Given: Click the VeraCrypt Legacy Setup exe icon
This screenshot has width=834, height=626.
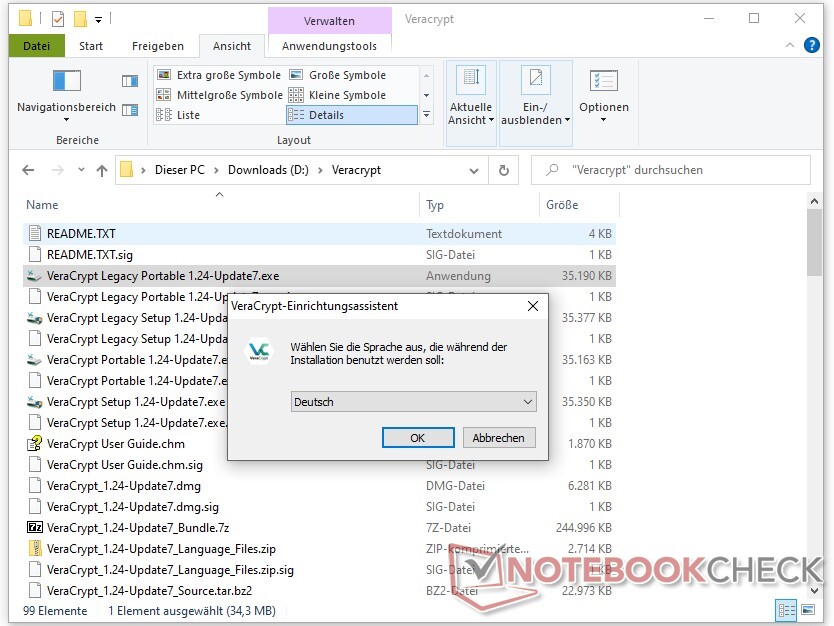Looking at the screenshot, I should point(35,318).
